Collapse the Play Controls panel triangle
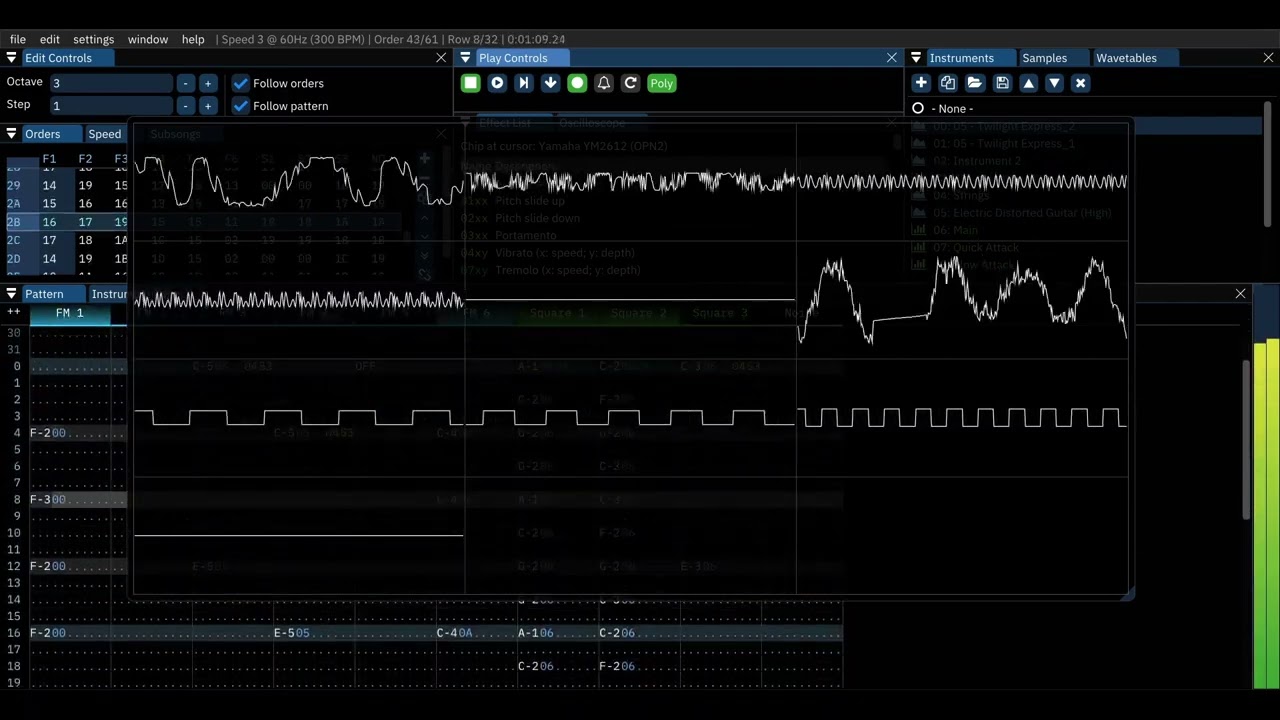The width and height of the screenshot is (1280, 720). 465,58
